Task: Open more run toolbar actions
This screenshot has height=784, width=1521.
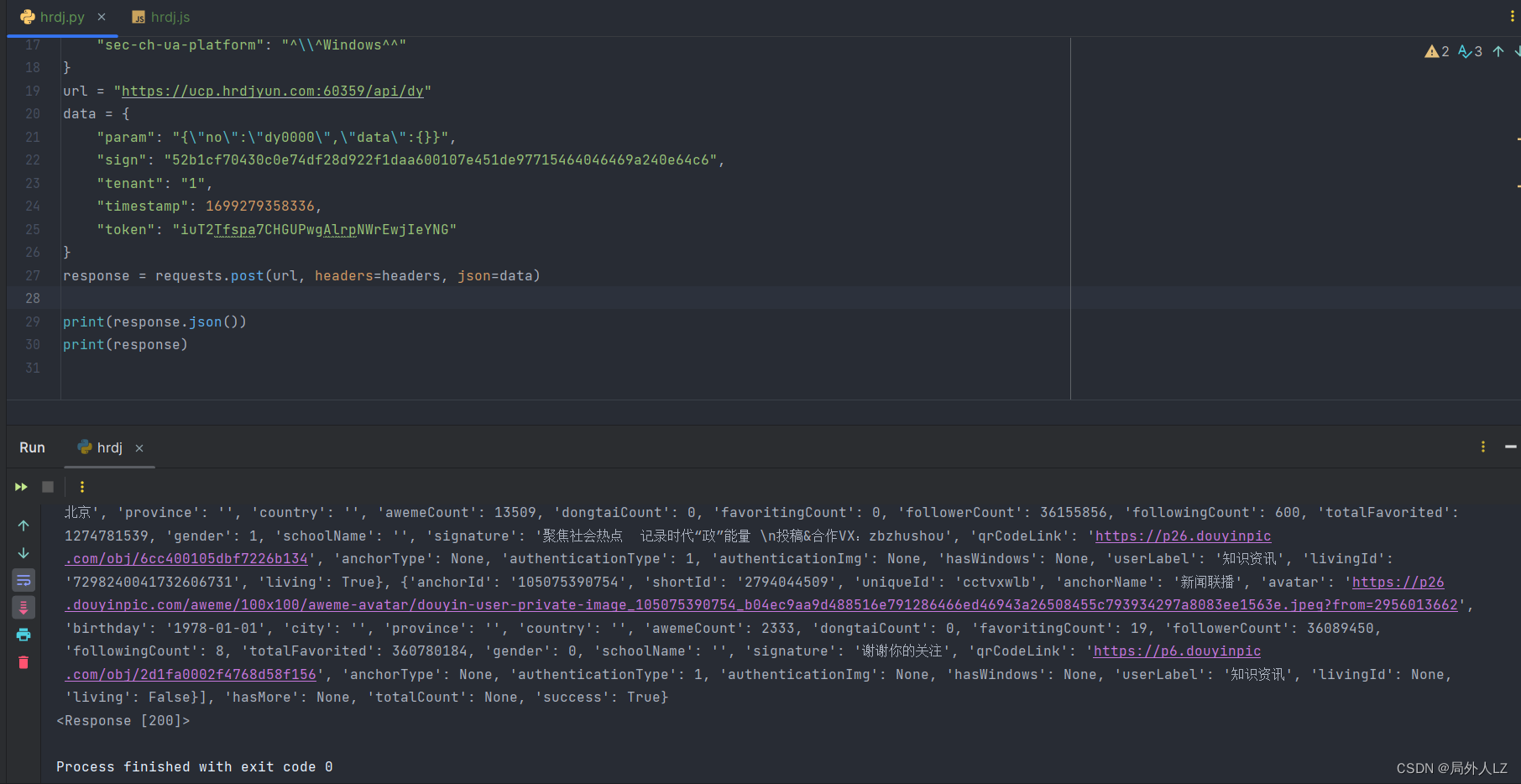Action: [x=81, y=487]
